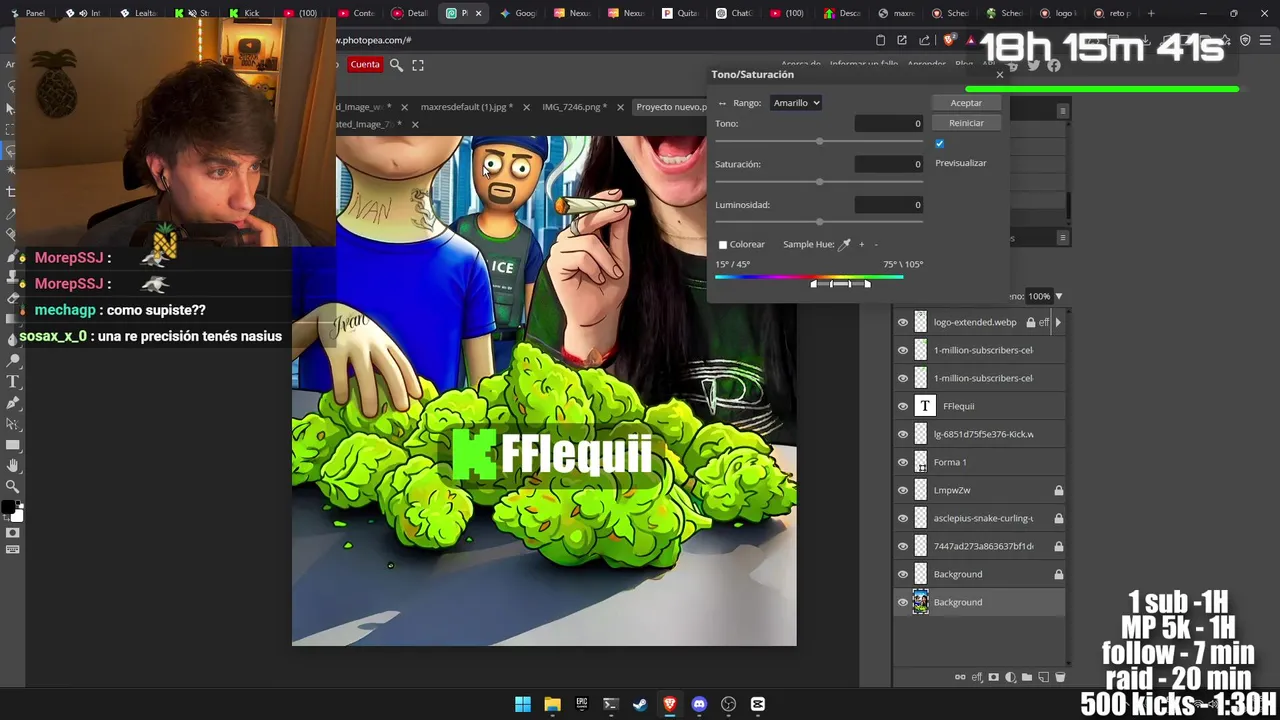The width and height of the screenshot is (1280, 720).
Task: Toggle the Previsualizar checkbox
Action: (x=939, y=144)
